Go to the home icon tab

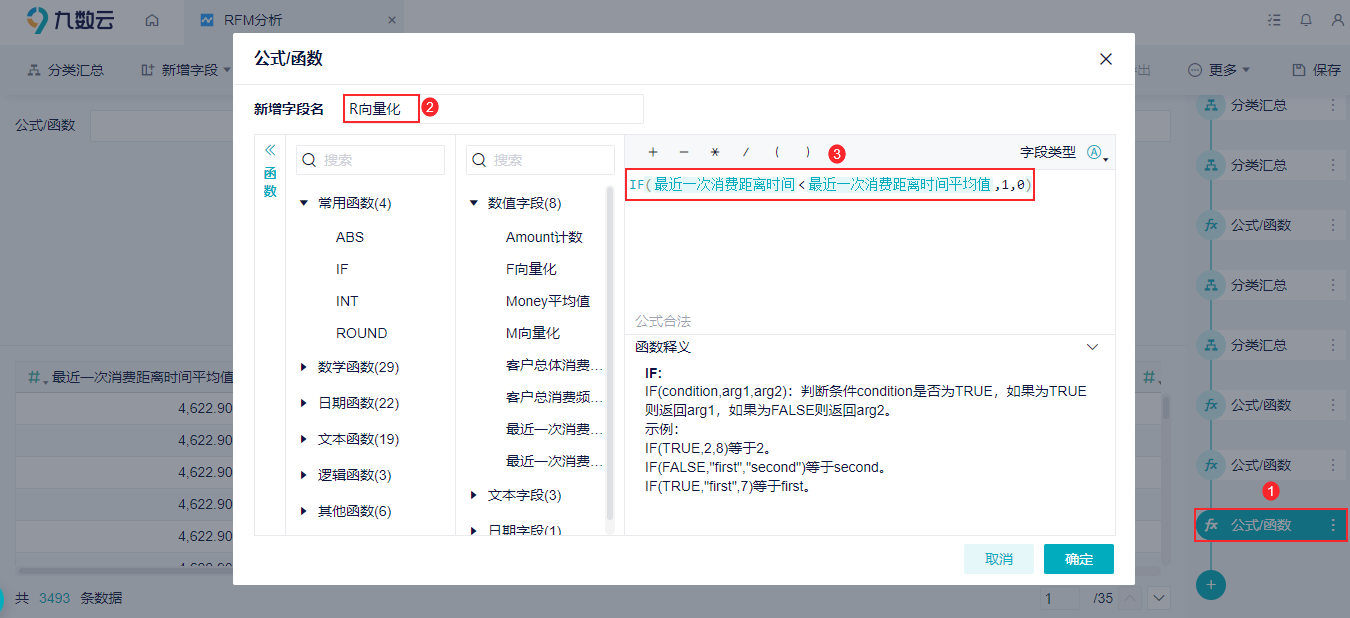pyautogui.click(x=152, y=19)
